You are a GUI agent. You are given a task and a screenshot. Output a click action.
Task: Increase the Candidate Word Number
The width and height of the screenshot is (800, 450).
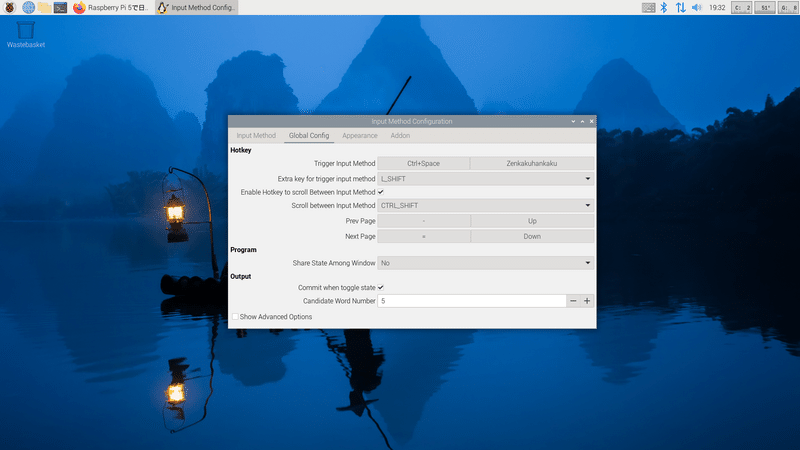pos(587,301)
